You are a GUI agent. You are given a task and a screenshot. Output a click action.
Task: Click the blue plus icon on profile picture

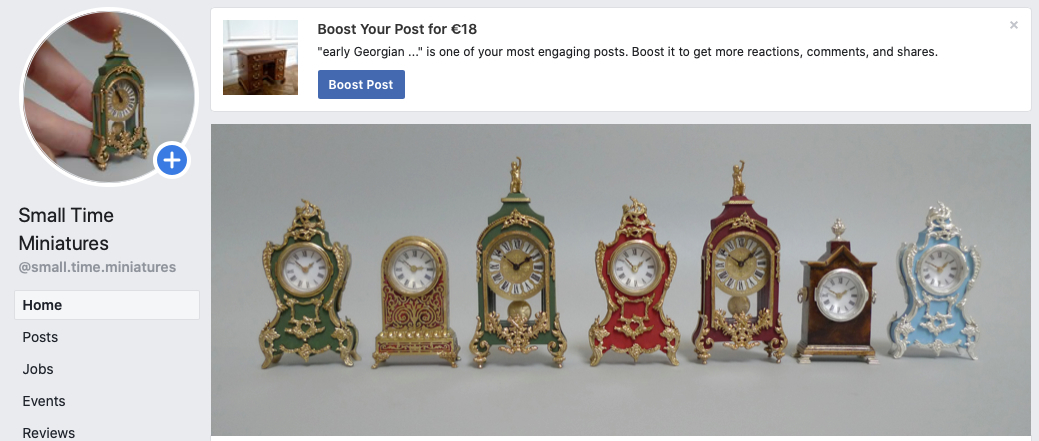(172, 160)
